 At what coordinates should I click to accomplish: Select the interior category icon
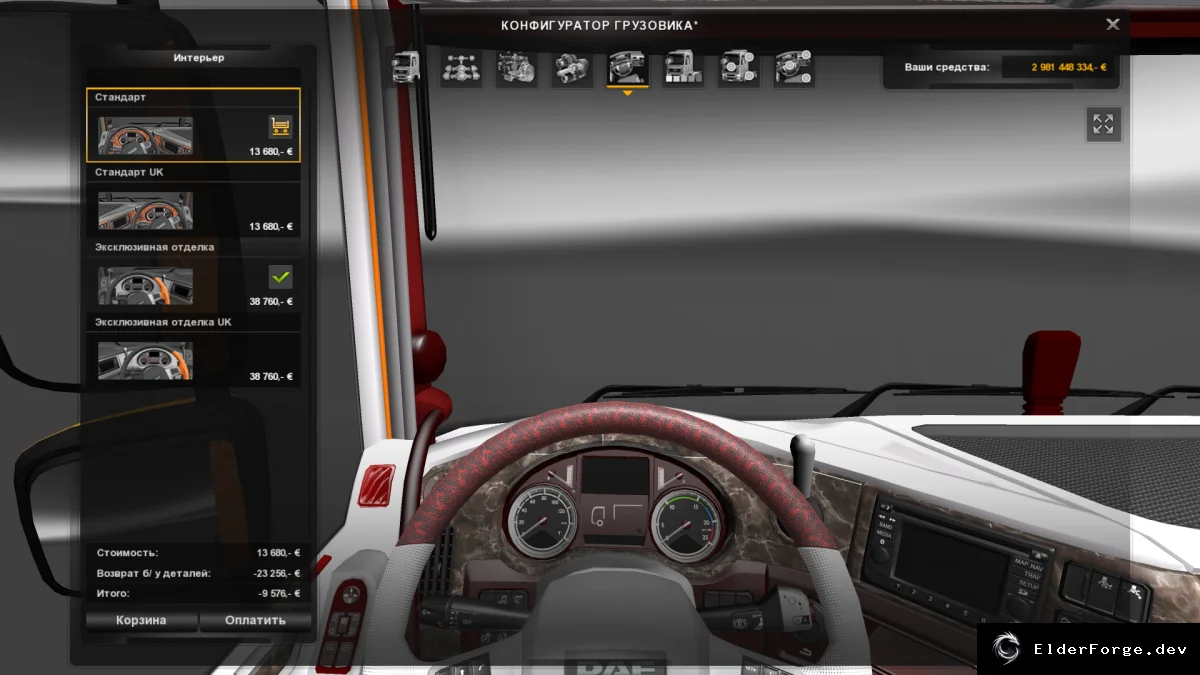[628, 68]
